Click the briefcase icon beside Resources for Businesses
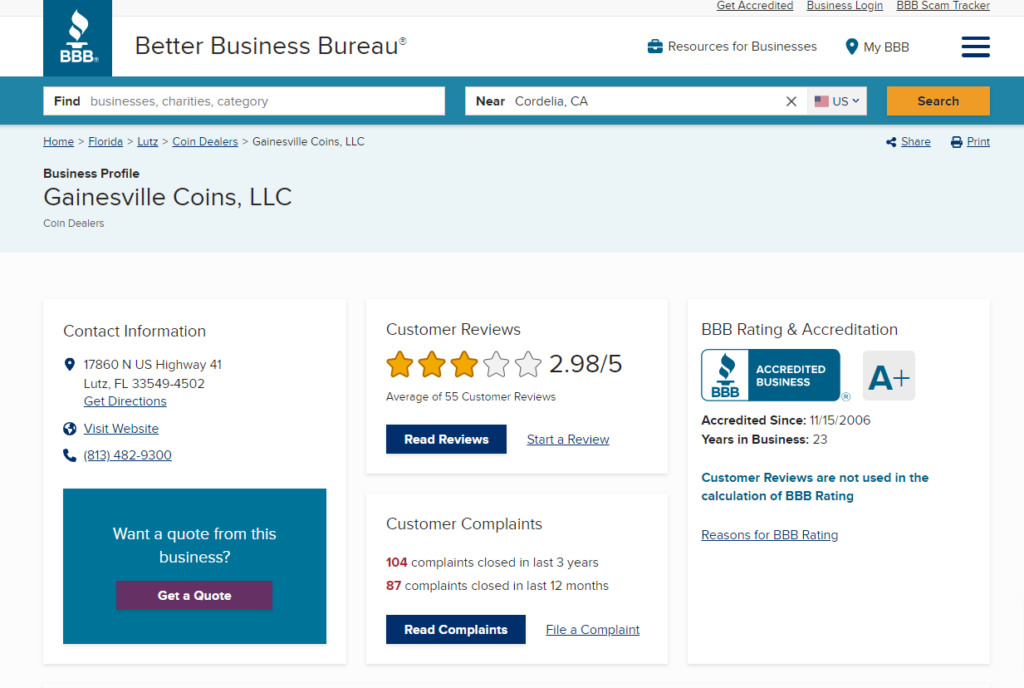 click(x=655, y=46)
